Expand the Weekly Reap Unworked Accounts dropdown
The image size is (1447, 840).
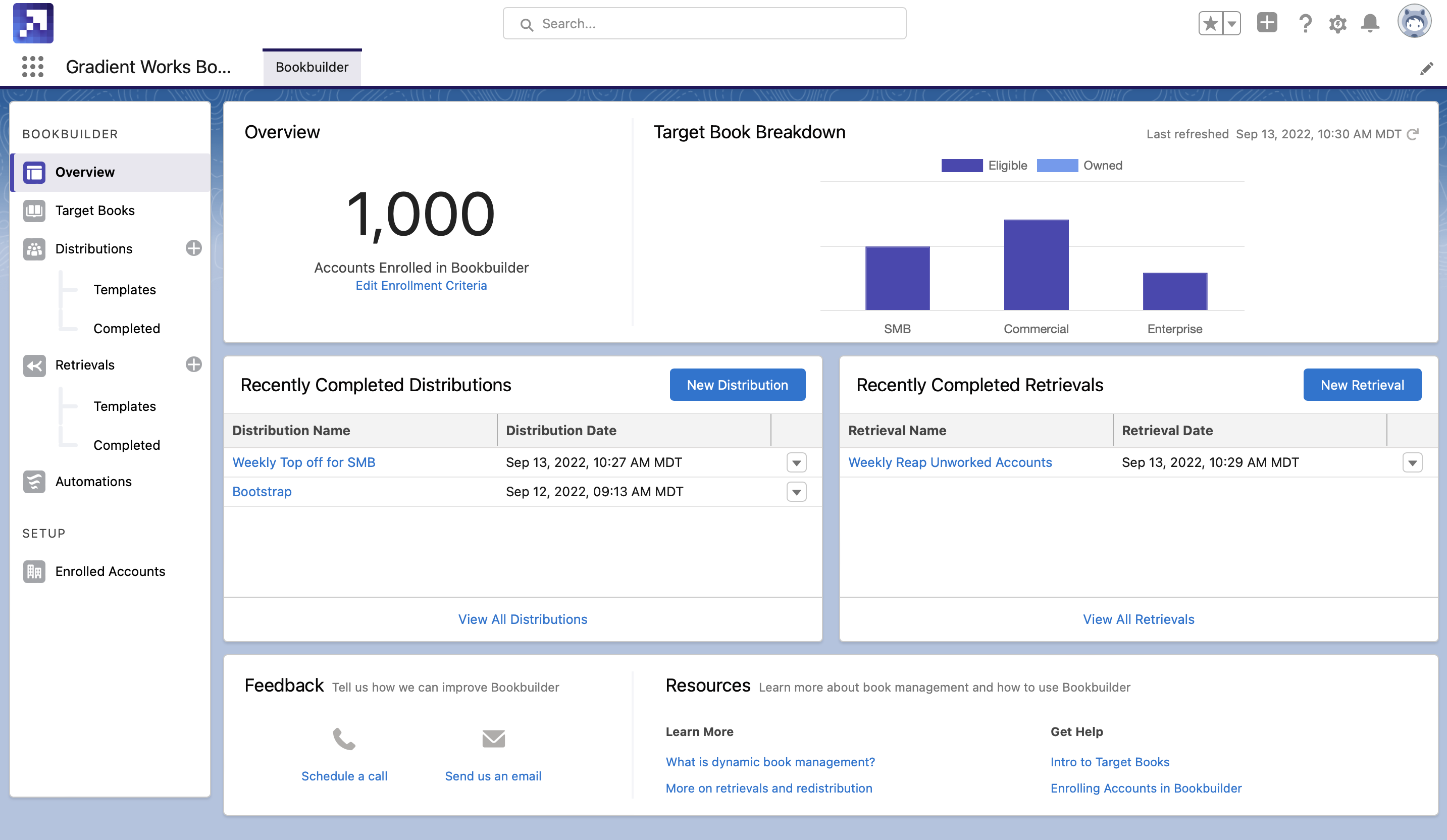(x=1413, y=462)
